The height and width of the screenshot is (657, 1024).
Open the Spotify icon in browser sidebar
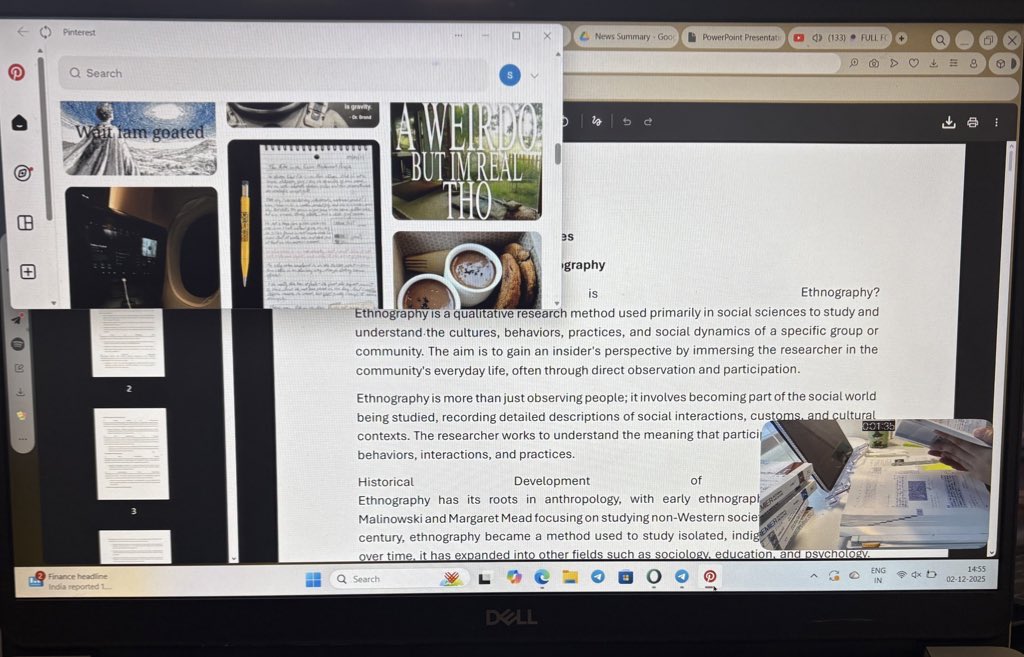[18, 344]
